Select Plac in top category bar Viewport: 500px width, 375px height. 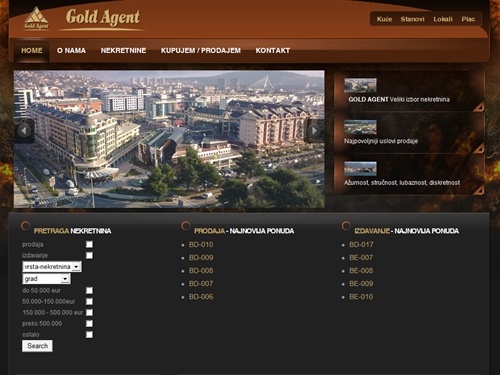pos(468,19)
